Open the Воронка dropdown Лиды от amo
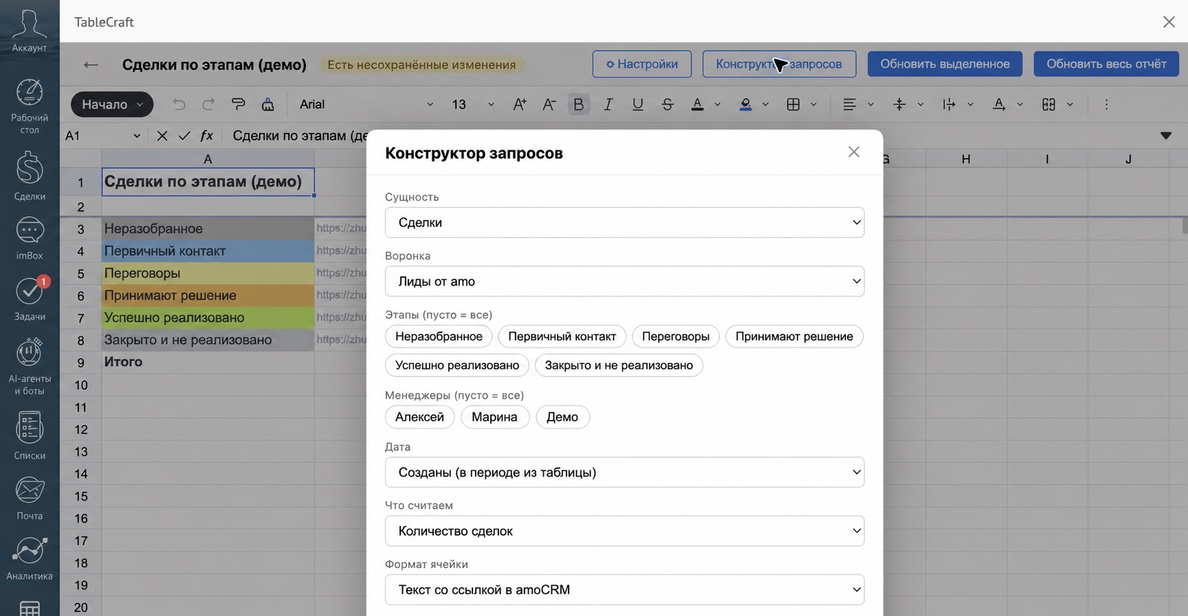Image resolution: width=1188 pixels, height=616 pixels. 624,281
